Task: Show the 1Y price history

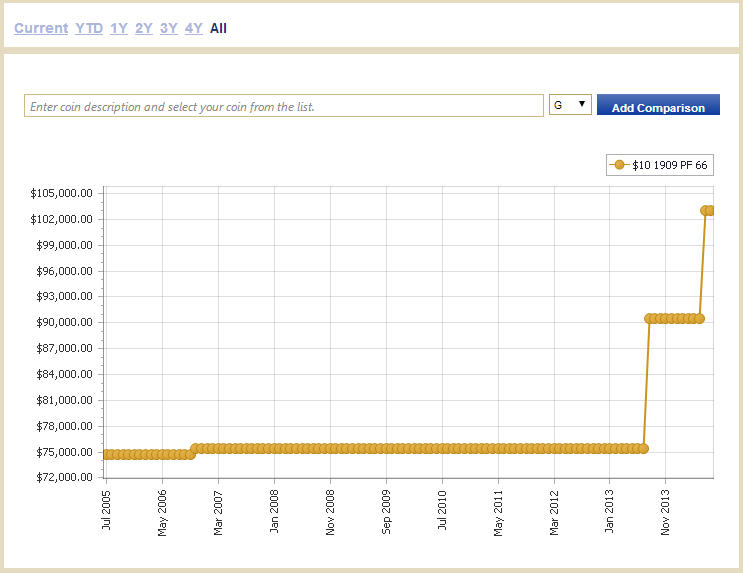Action: pos(119,28)
